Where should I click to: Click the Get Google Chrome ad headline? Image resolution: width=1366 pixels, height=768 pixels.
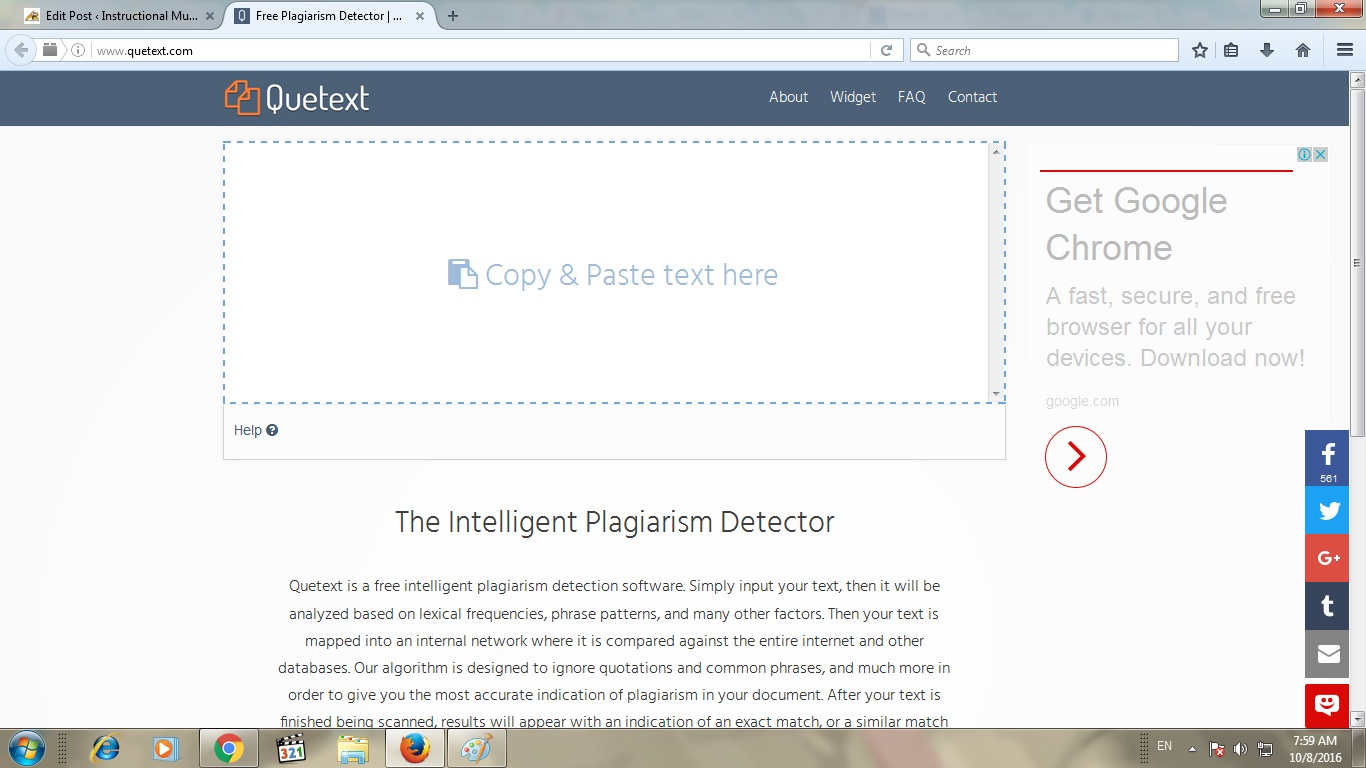point(1136,224)
